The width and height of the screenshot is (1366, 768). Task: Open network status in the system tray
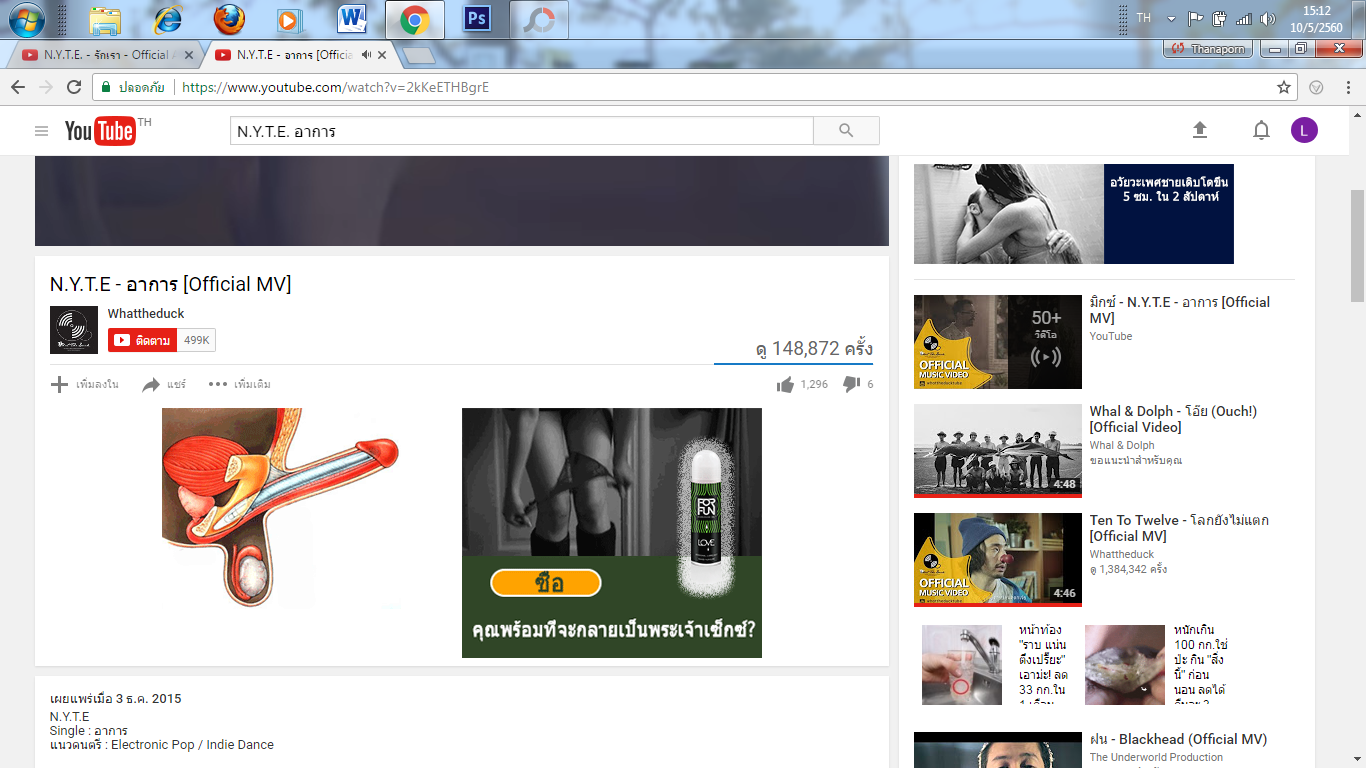pyautogui.click(x=1244, y=19)
